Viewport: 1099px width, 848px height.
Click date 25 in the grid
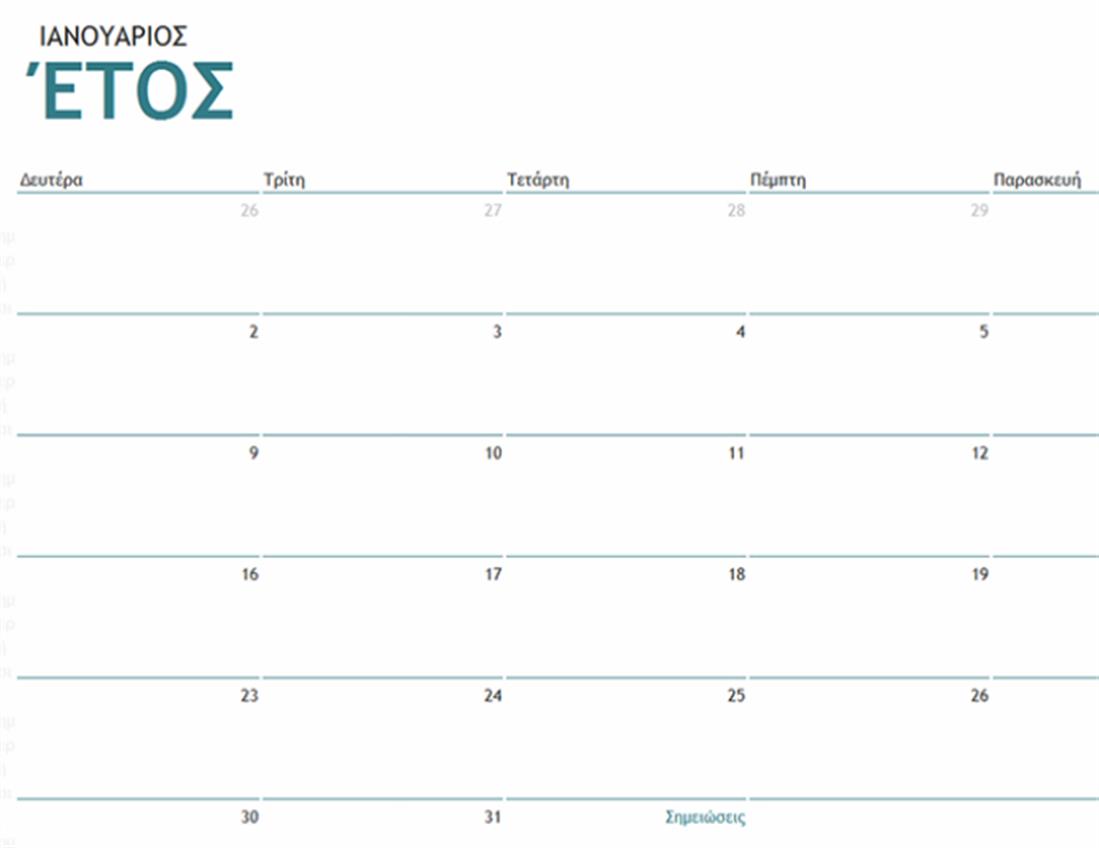coord(736,696)
